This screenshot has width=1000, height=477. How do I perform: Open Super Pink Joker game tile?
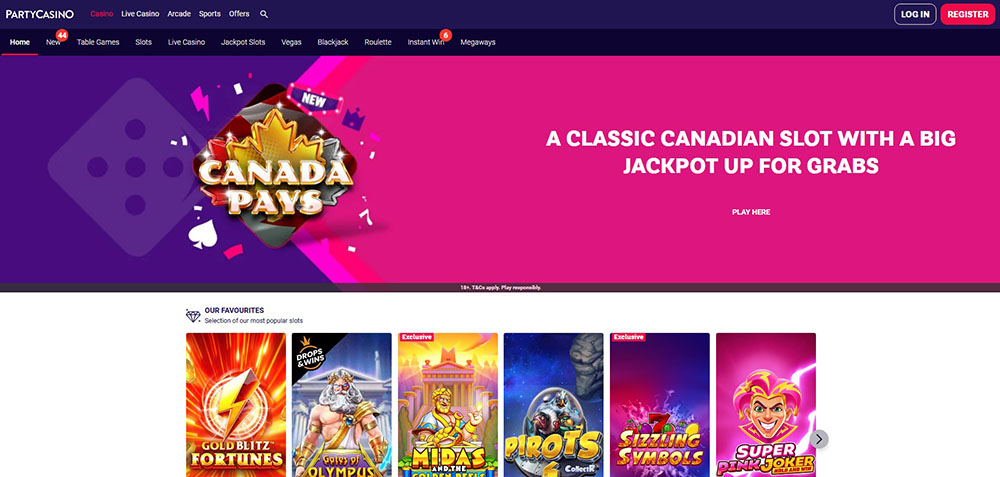click(x=766, y=405)
